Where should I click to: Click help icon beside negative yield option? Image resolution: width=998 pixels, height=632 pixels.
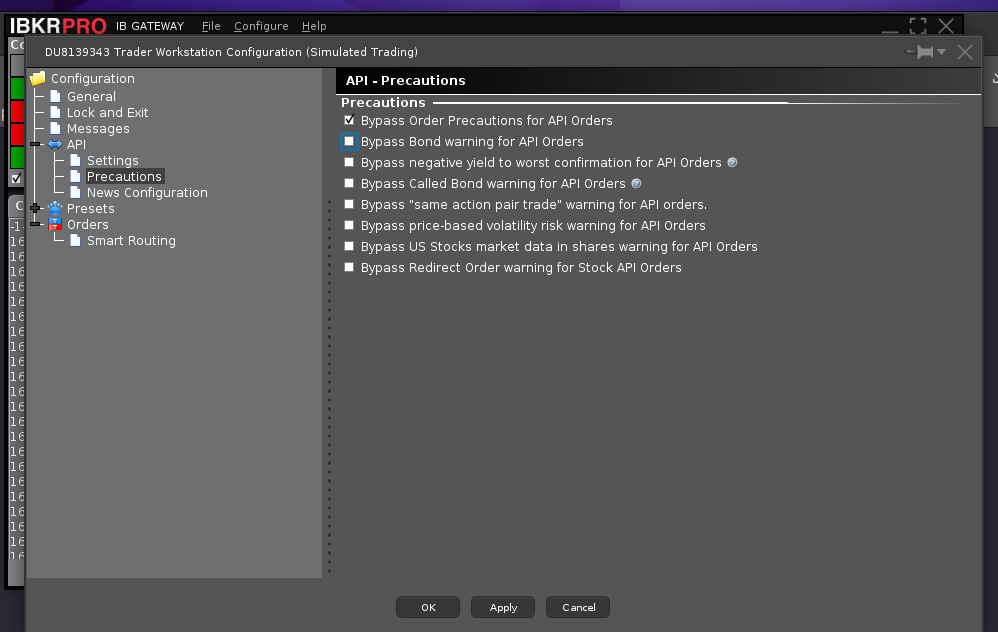[732, 162]
